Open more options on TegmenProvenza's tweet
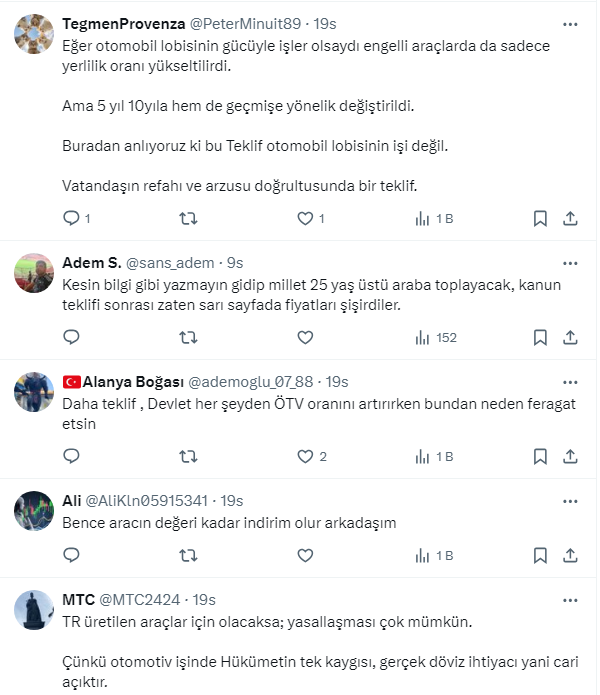 coord(570,22)
